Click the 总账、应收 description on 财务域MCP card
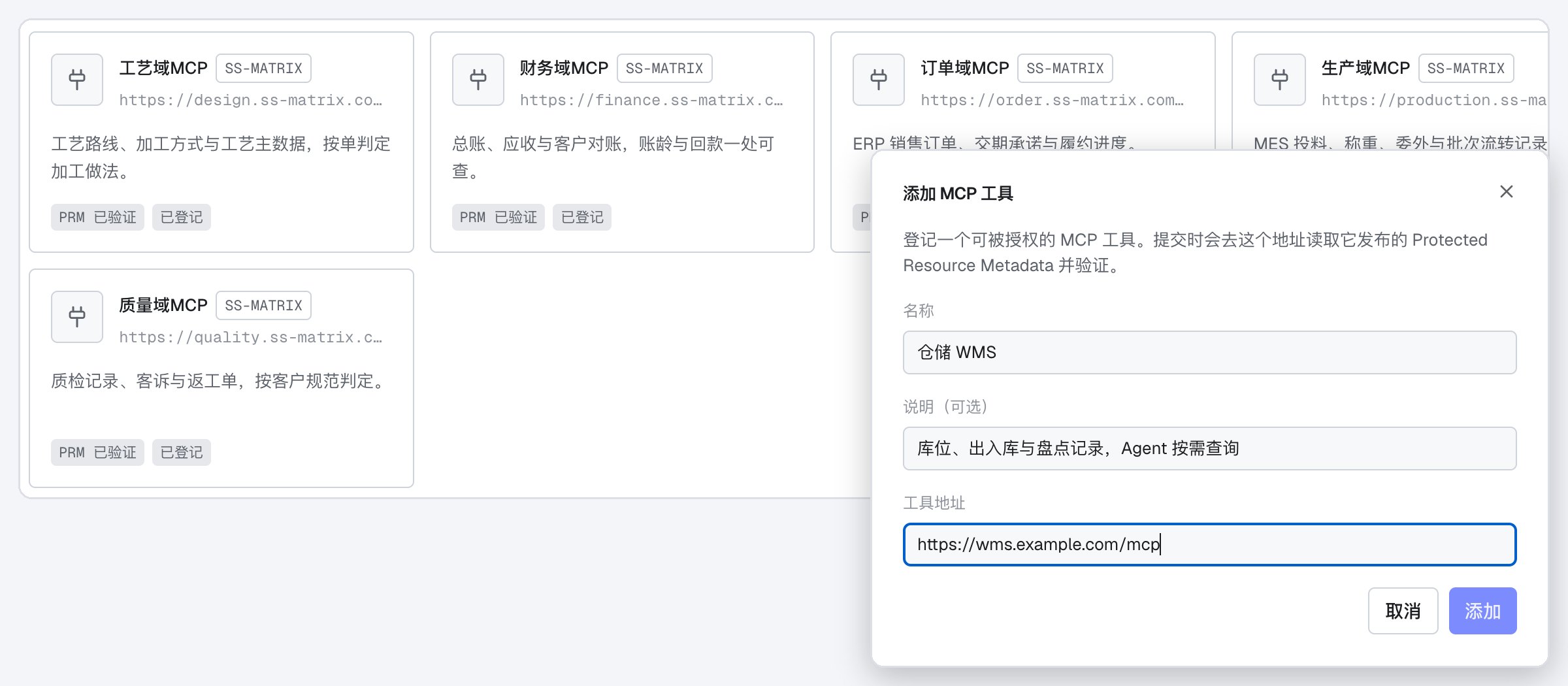This screenshot has width=1568, height=686. click(613, 157)
